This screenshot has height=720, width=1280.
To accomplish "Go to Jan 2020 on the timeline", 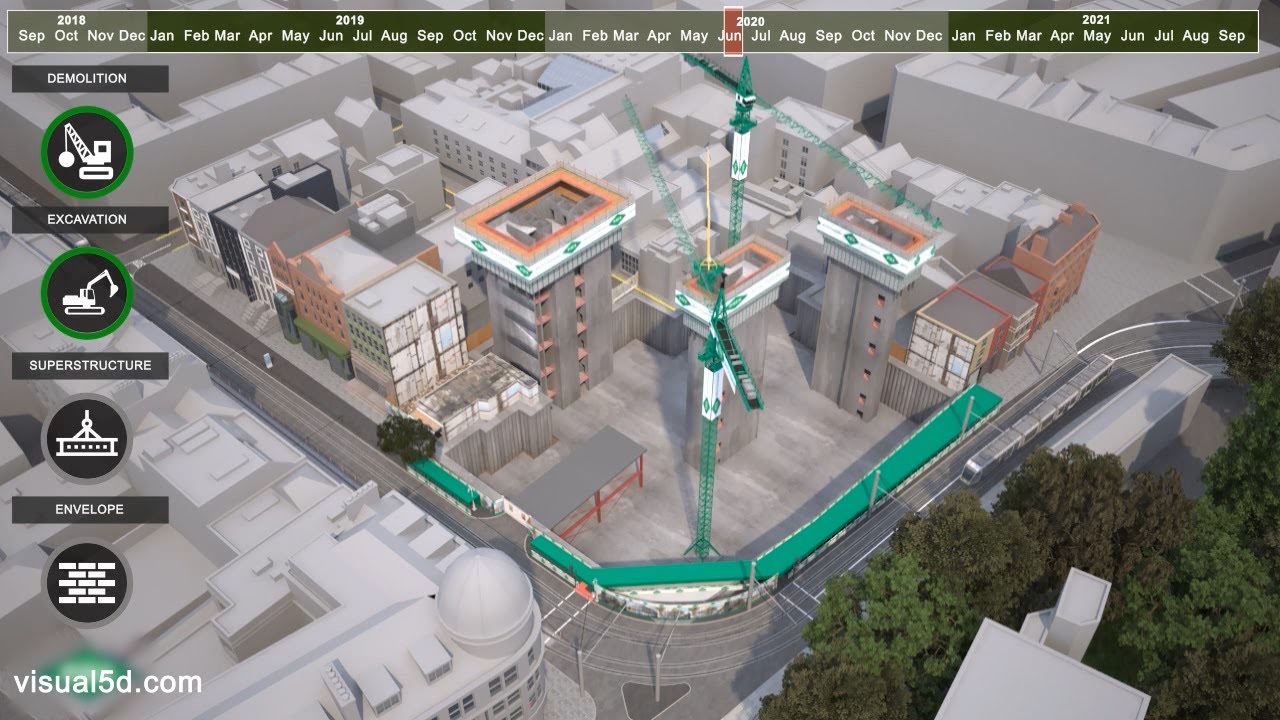I will (x=561, y=36).
